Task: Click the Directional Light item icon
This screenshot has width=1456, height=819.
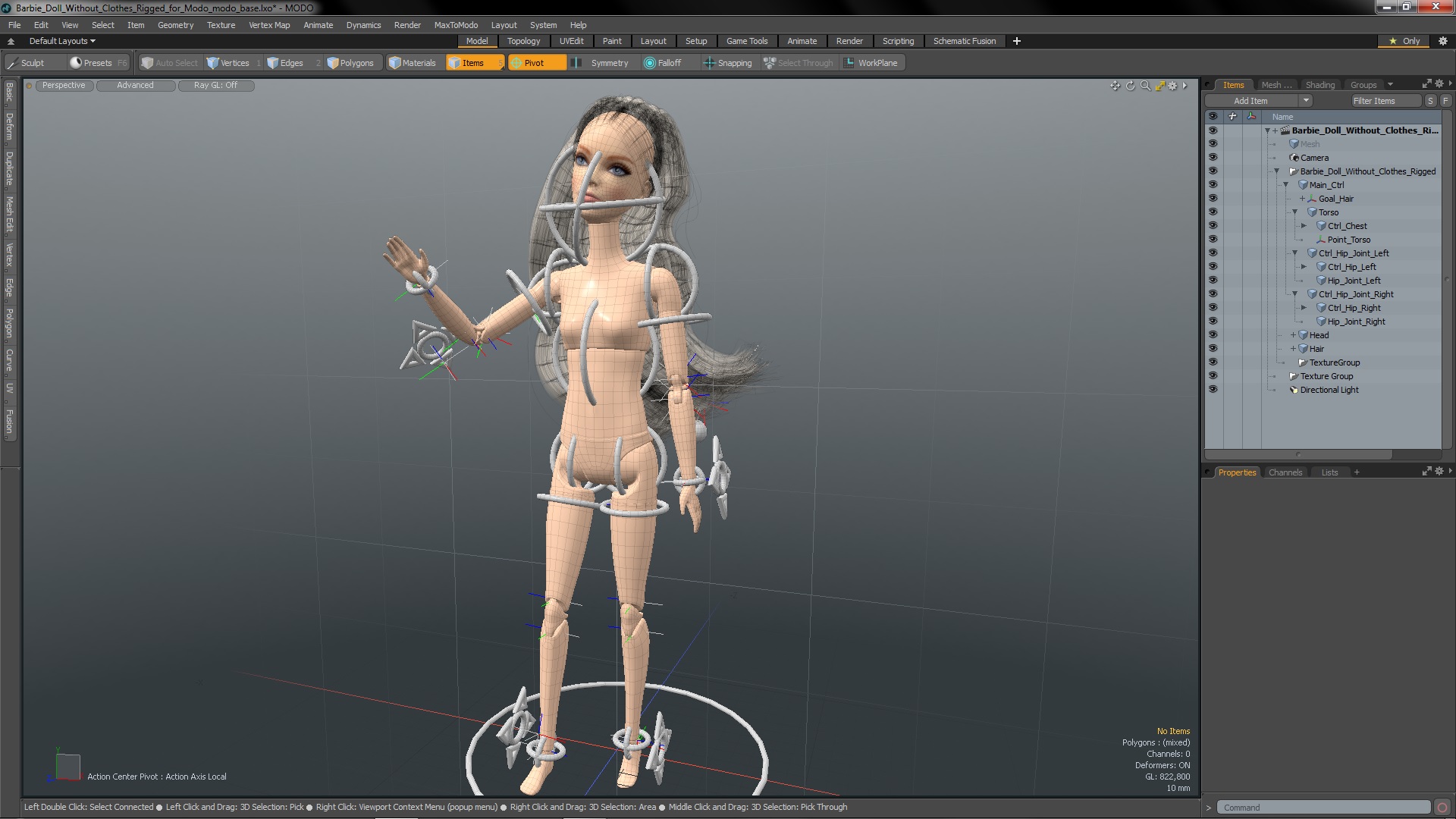Action: [1294, 390]
